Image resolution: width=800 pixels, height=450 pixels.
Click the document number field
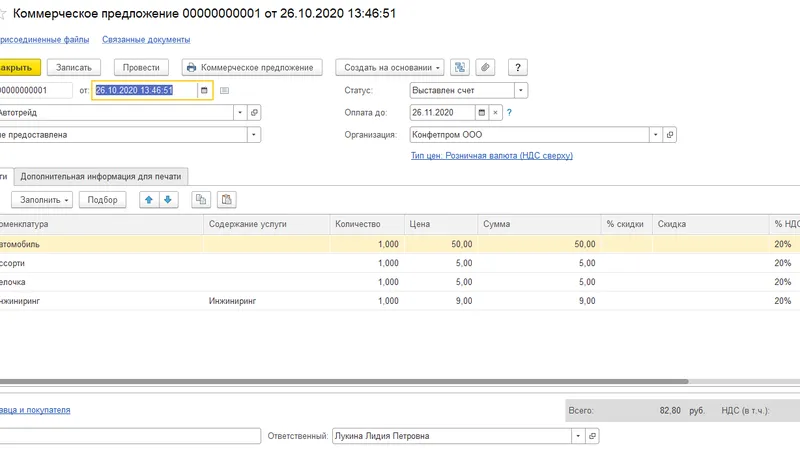pyautogui.click(x=36, y=90)
